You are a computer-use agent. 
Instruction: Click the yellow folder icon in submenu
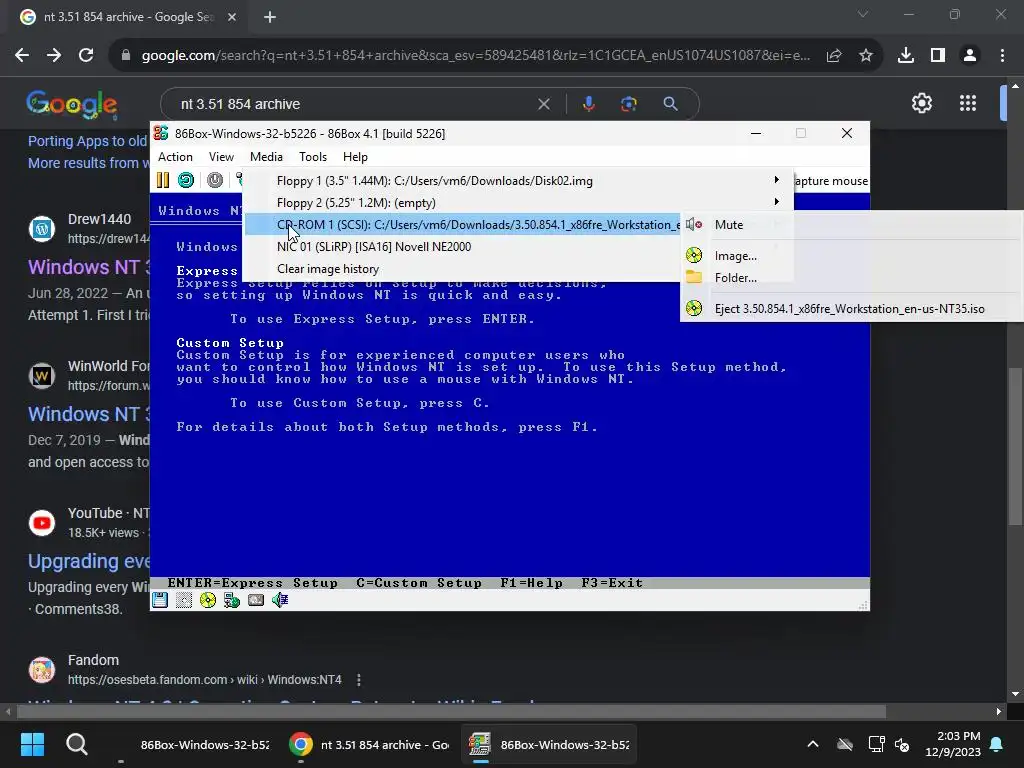694,277
